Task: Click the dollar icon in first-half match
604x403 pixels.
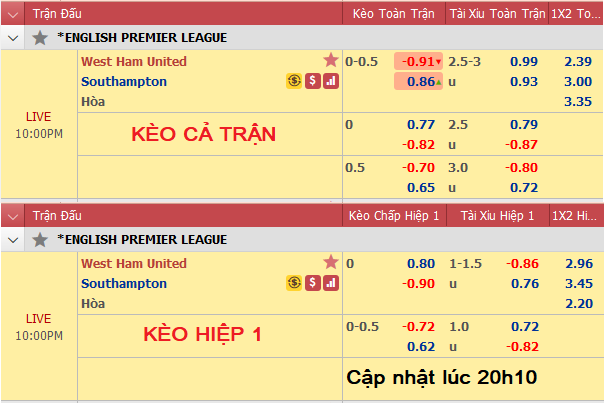Action: tap(313, 283)
